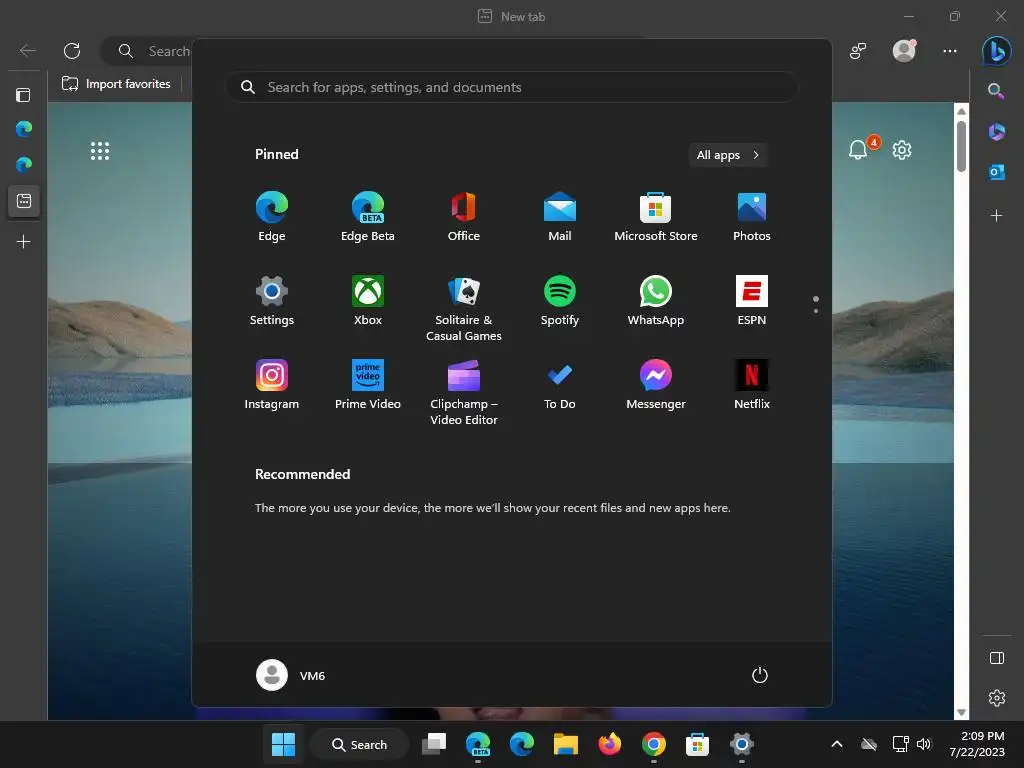Open the Edge apps grid launcher
This screenshot has height=768, width=1024.
[100, 151]
